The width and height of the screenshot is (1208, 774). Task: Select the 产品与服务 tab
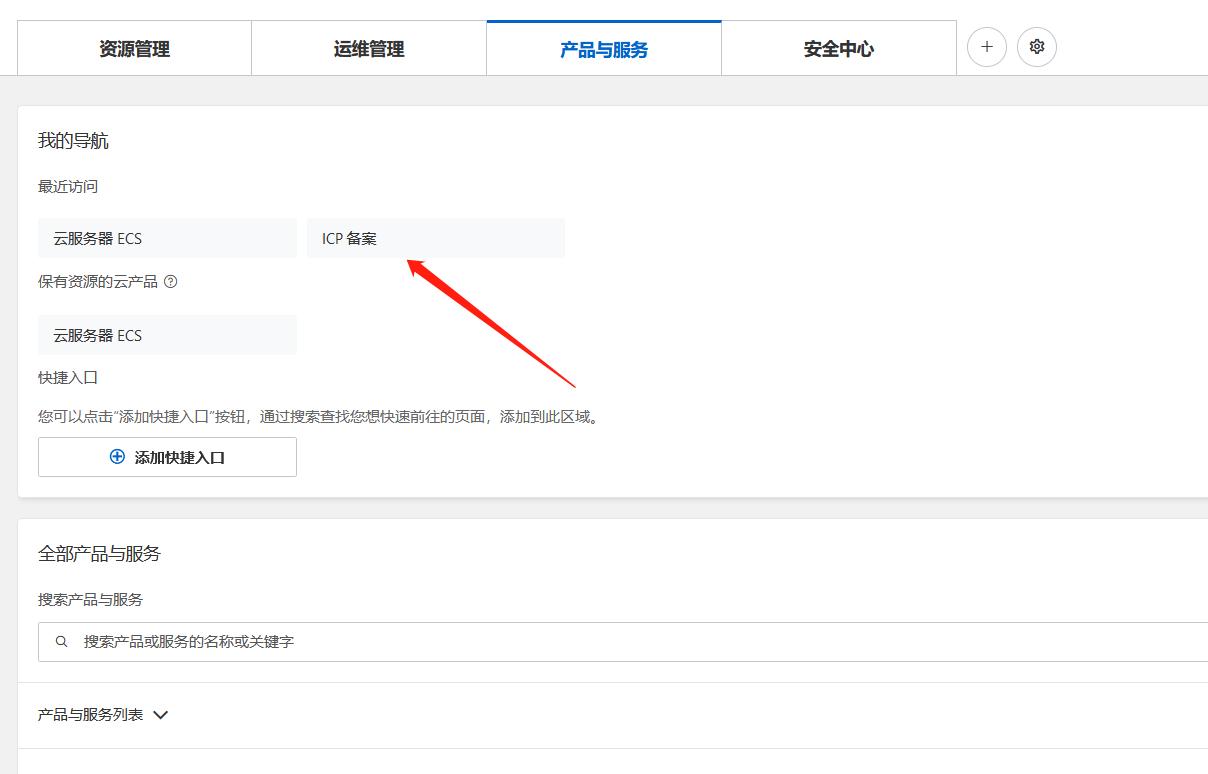tap(603, 47)
